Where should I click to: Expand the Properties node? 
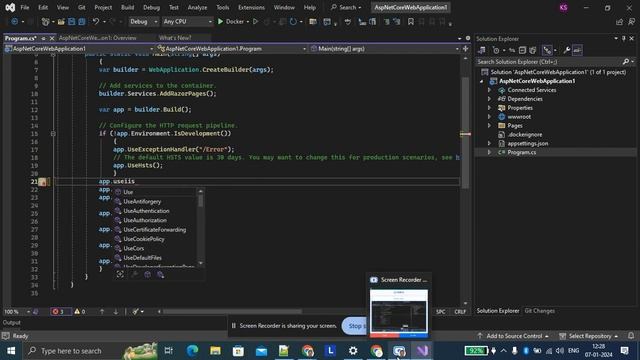pyautogui.click(x=489, y=108)
